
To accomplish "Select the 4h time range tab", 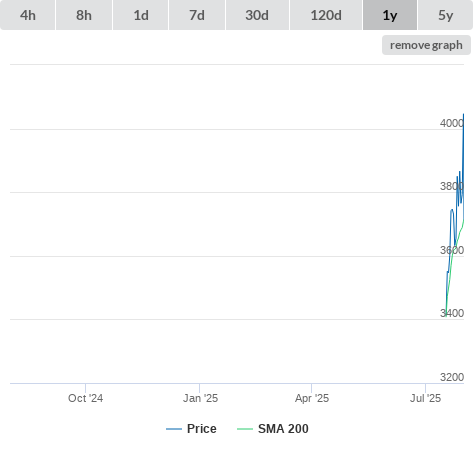I will click(28, 15).
